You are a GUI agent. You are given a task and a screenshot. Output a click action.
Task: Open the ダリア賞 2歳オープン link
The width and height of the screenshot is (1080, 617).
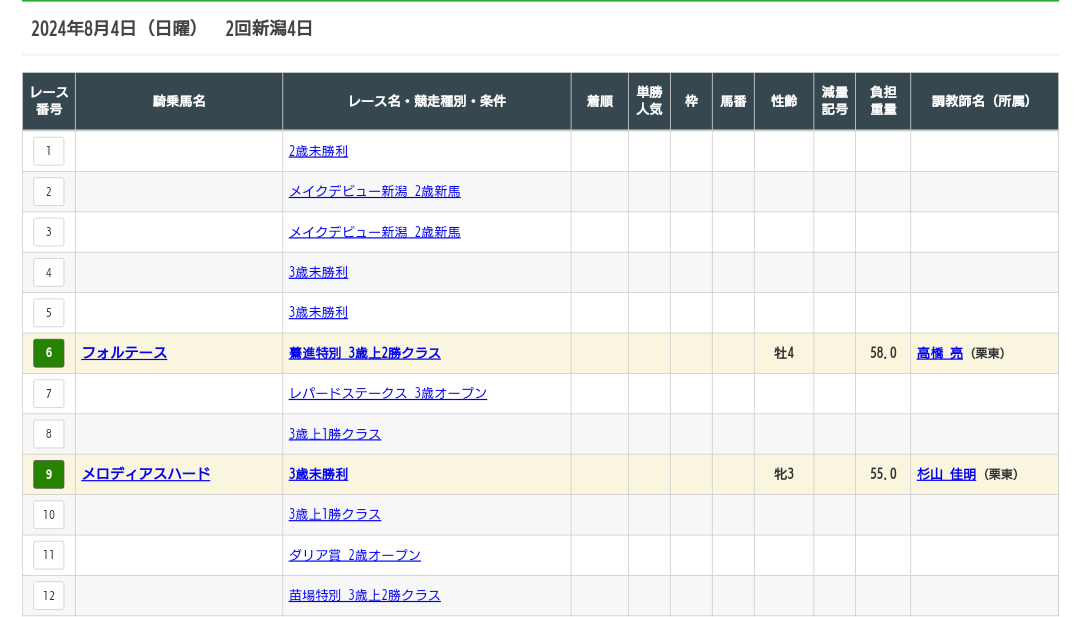(354, 555)
